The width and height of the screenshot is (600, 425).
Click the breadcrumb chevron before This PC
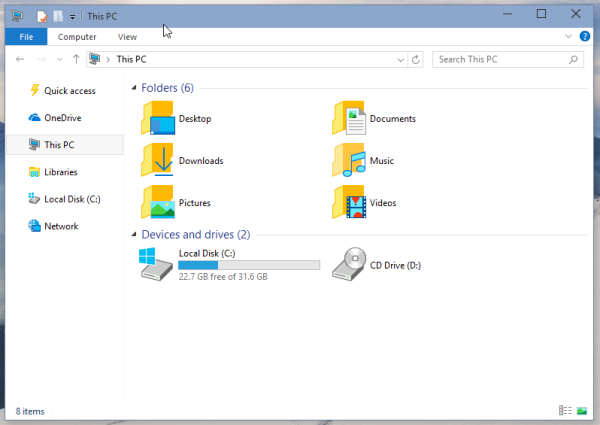(108, 60)
